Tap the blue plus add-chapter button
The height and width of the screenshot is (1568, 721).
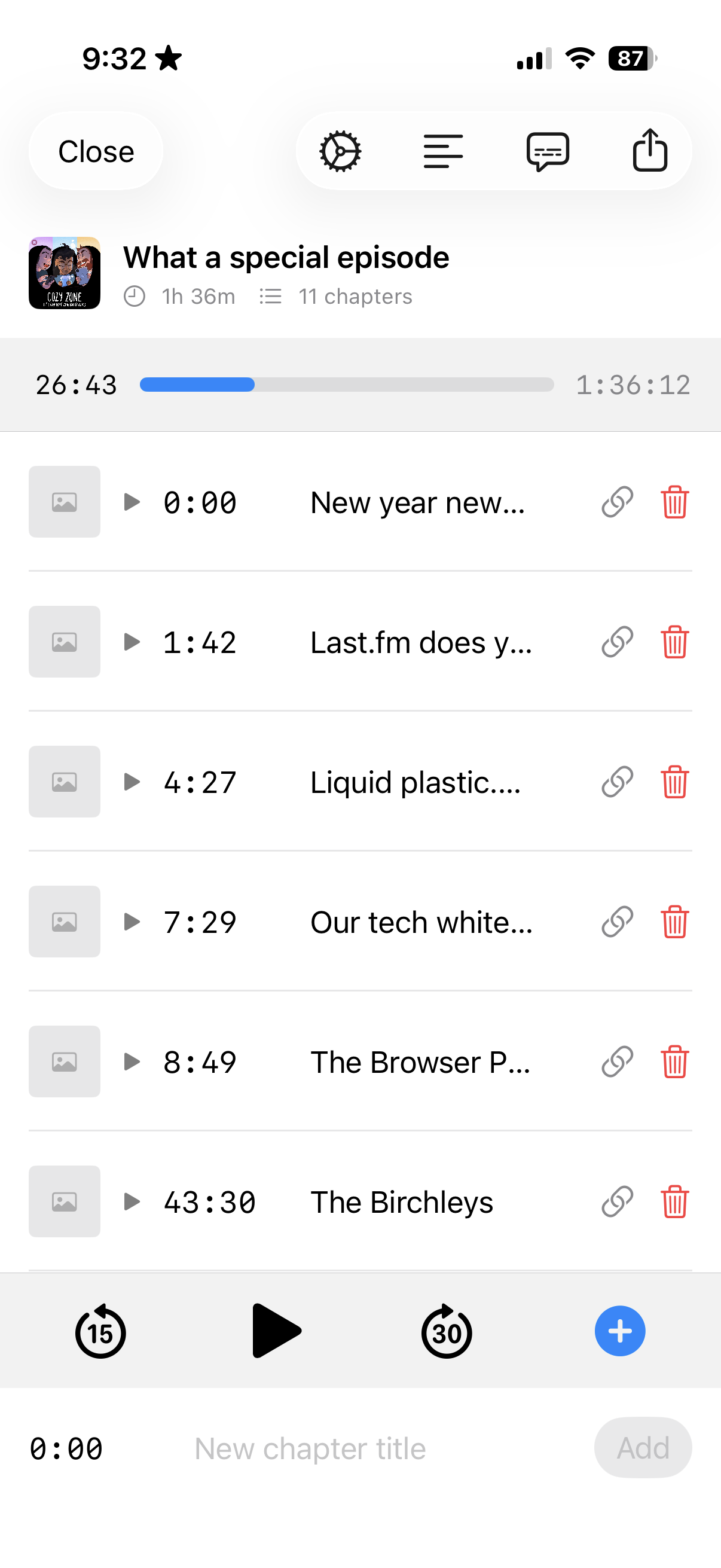click(619, 1331)
